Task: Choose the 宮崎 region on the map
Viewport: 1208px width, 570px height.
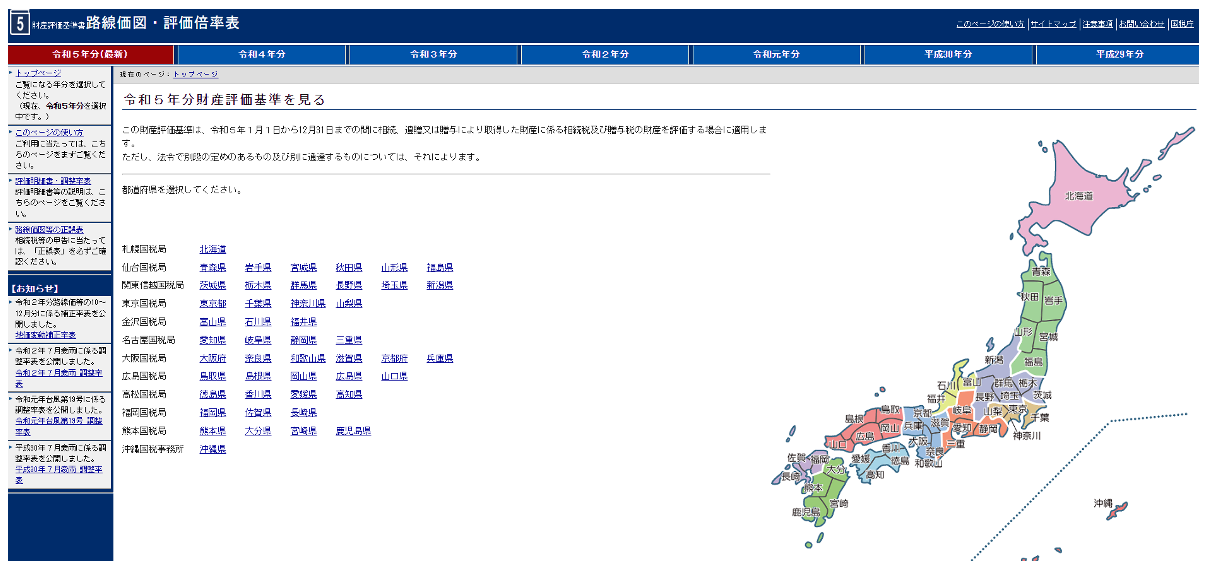Action: (837, 503)
